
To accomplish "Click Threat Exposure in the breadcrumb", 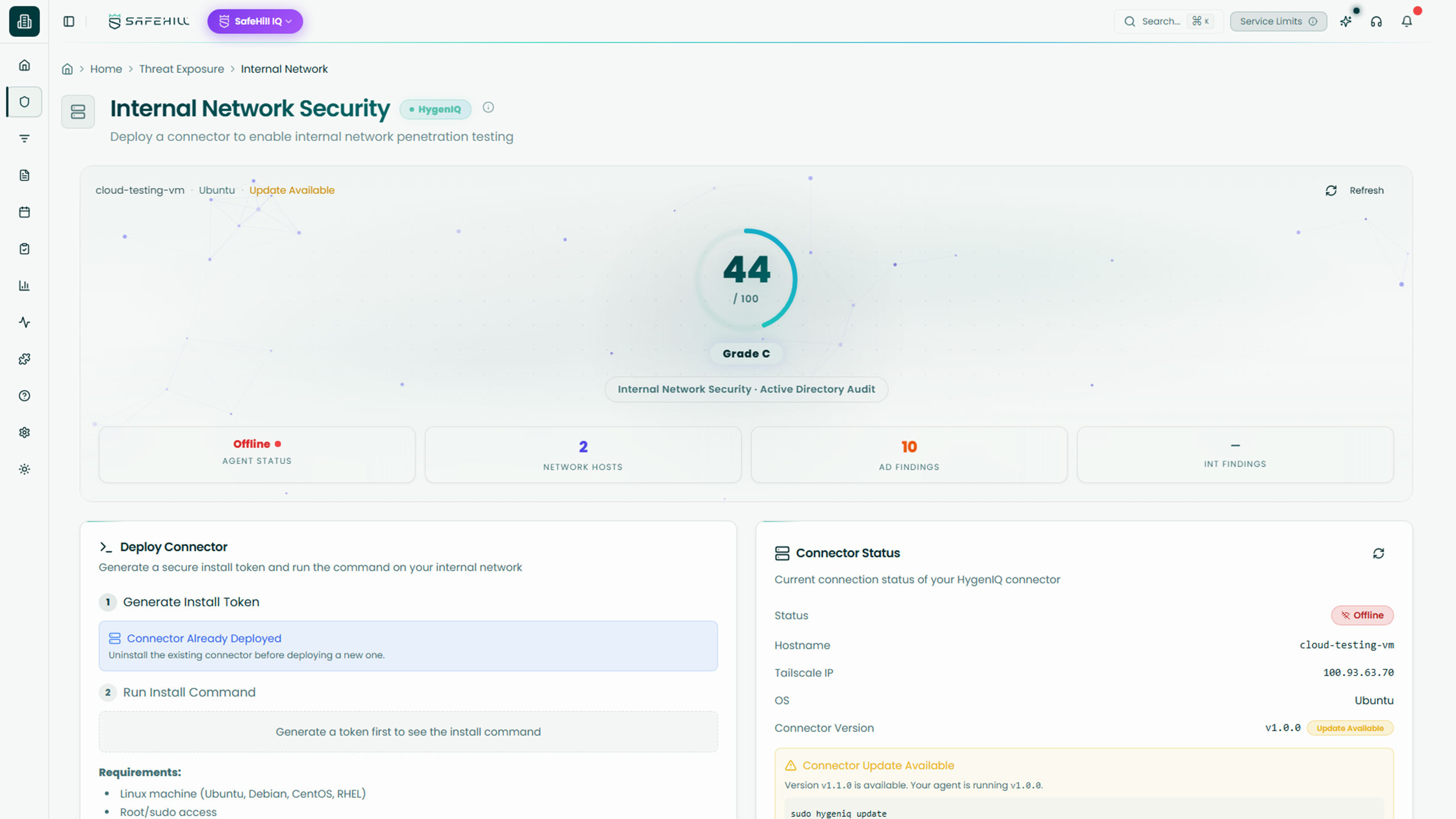I will (181, 68).
